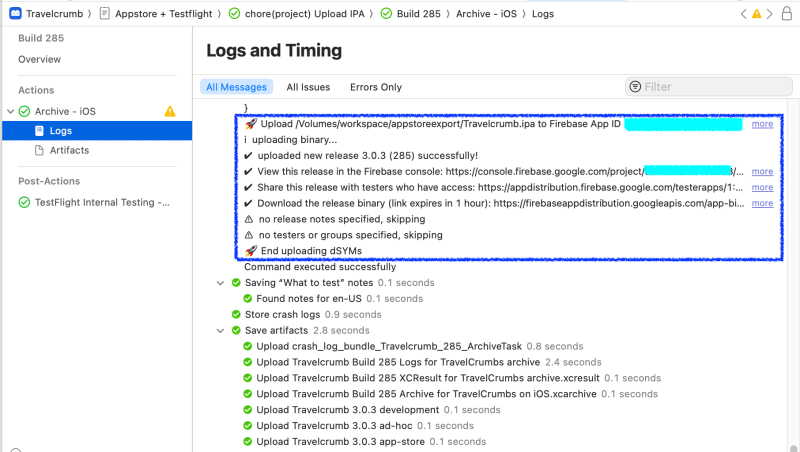Image resolution: width=800 pixels, height=452 pixels.
Task: Open Overview in the sidebar
Action: tap(39, 60)
